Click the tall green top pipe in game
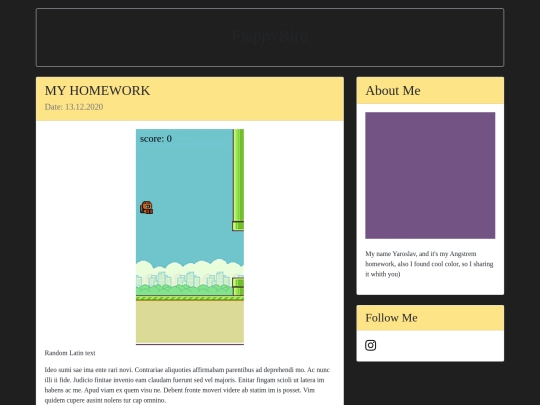Screen dimensions: 540x405 (x=238, y=180)
